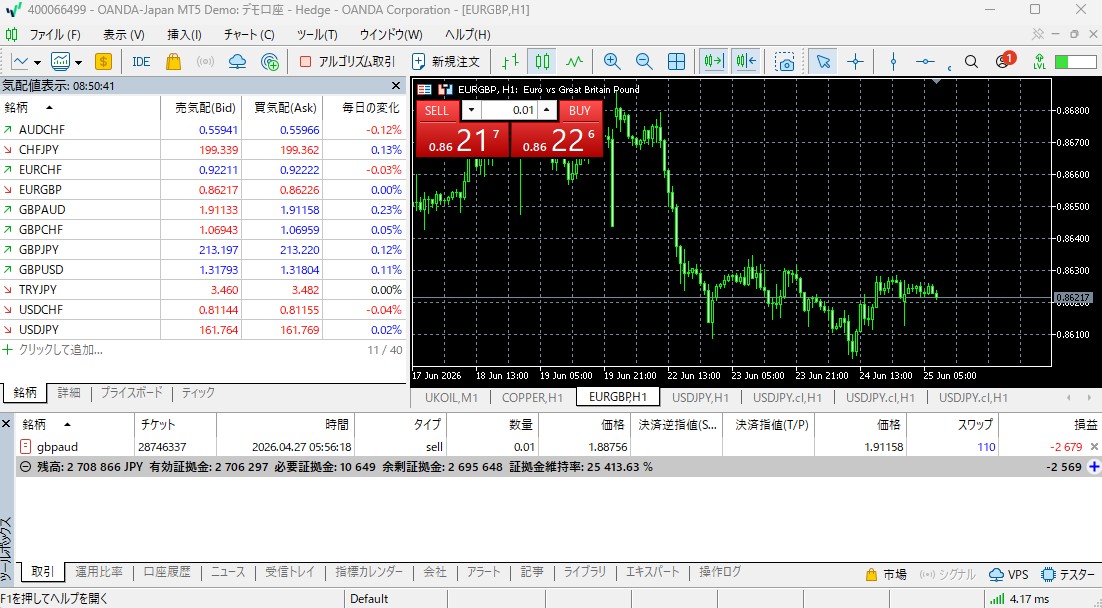This screenshot has width=1102, height=608.
Task: Tile chart windows with grid icon
Action: [676, 62]
